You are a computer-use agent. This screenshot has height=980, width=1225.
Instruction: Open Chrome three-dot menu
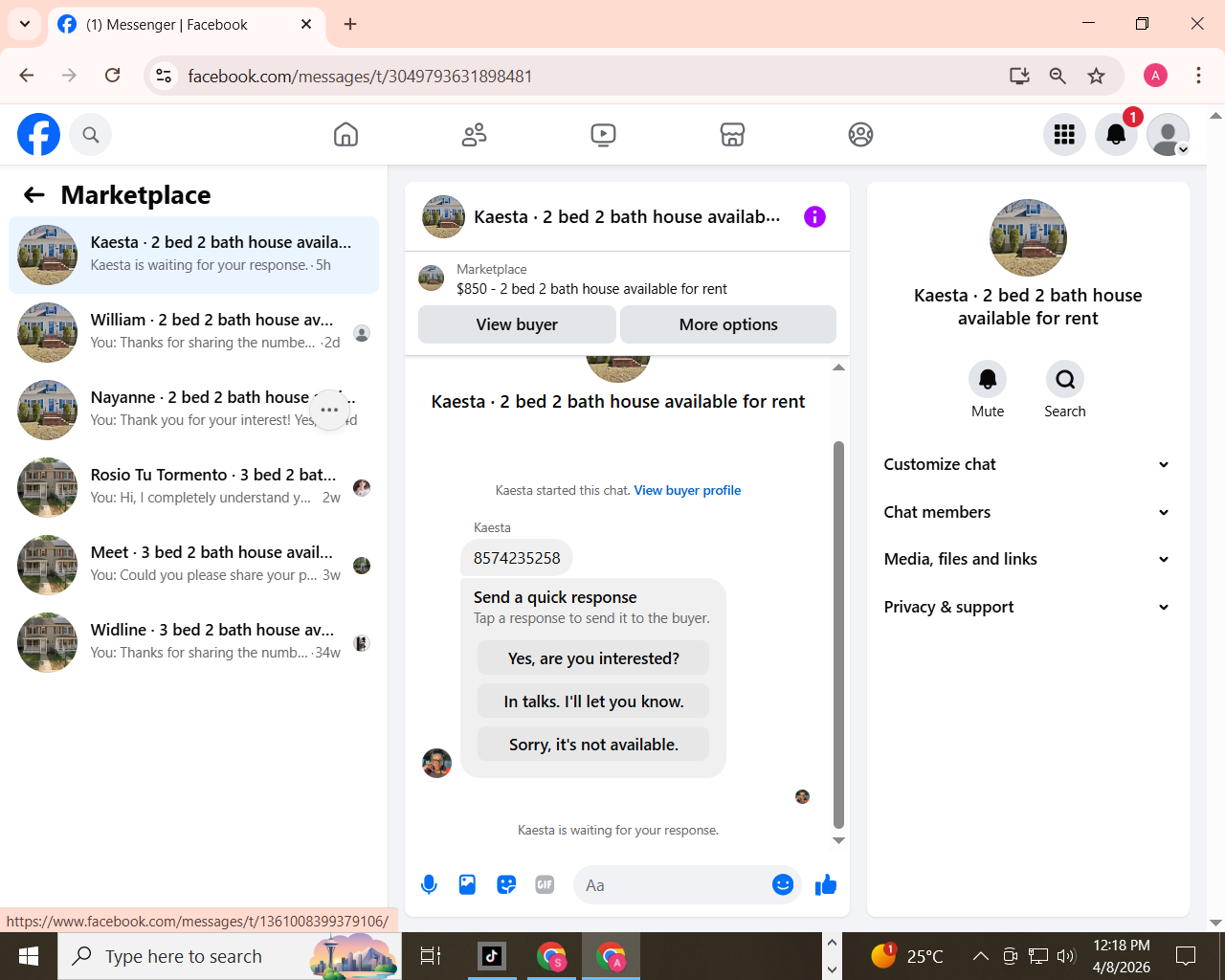click(x=1198, y=76)
